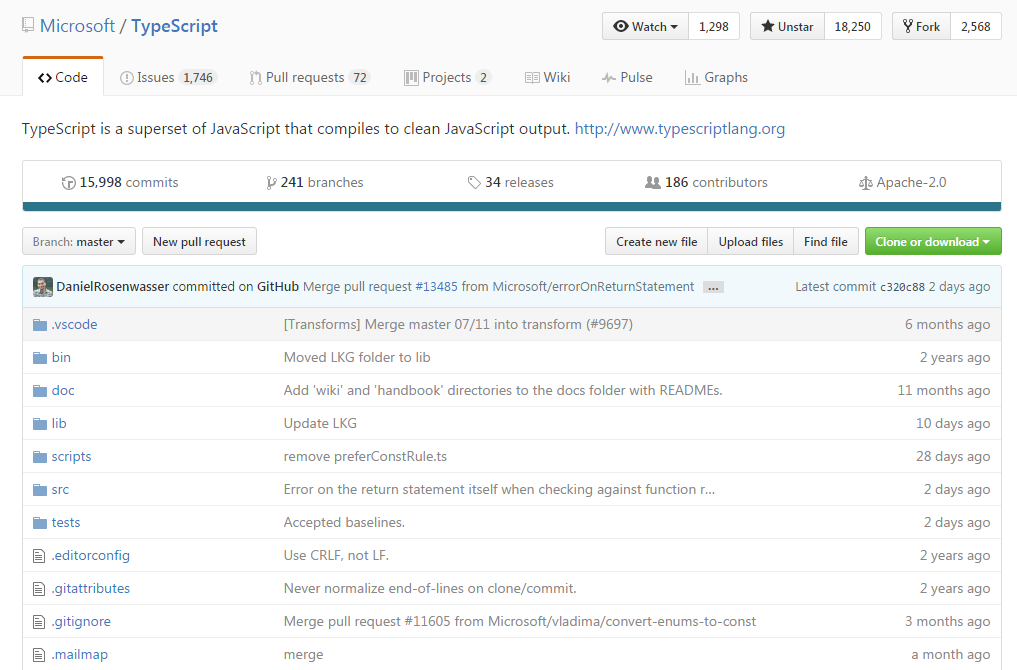Open the Branch: master dropdown
This screenshot has height=670, width=1017.
point(79,242)
